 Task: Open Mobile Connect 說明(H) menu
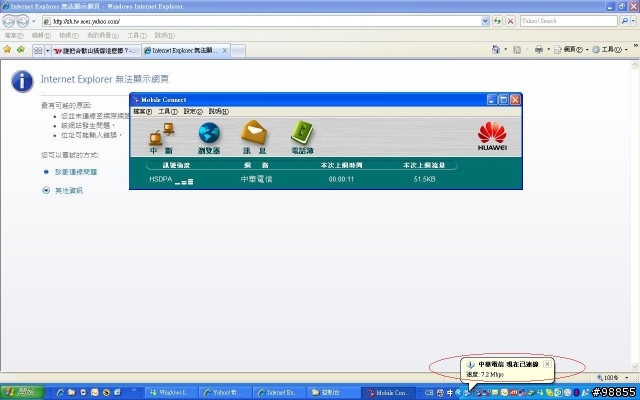(x=219, y=111)
